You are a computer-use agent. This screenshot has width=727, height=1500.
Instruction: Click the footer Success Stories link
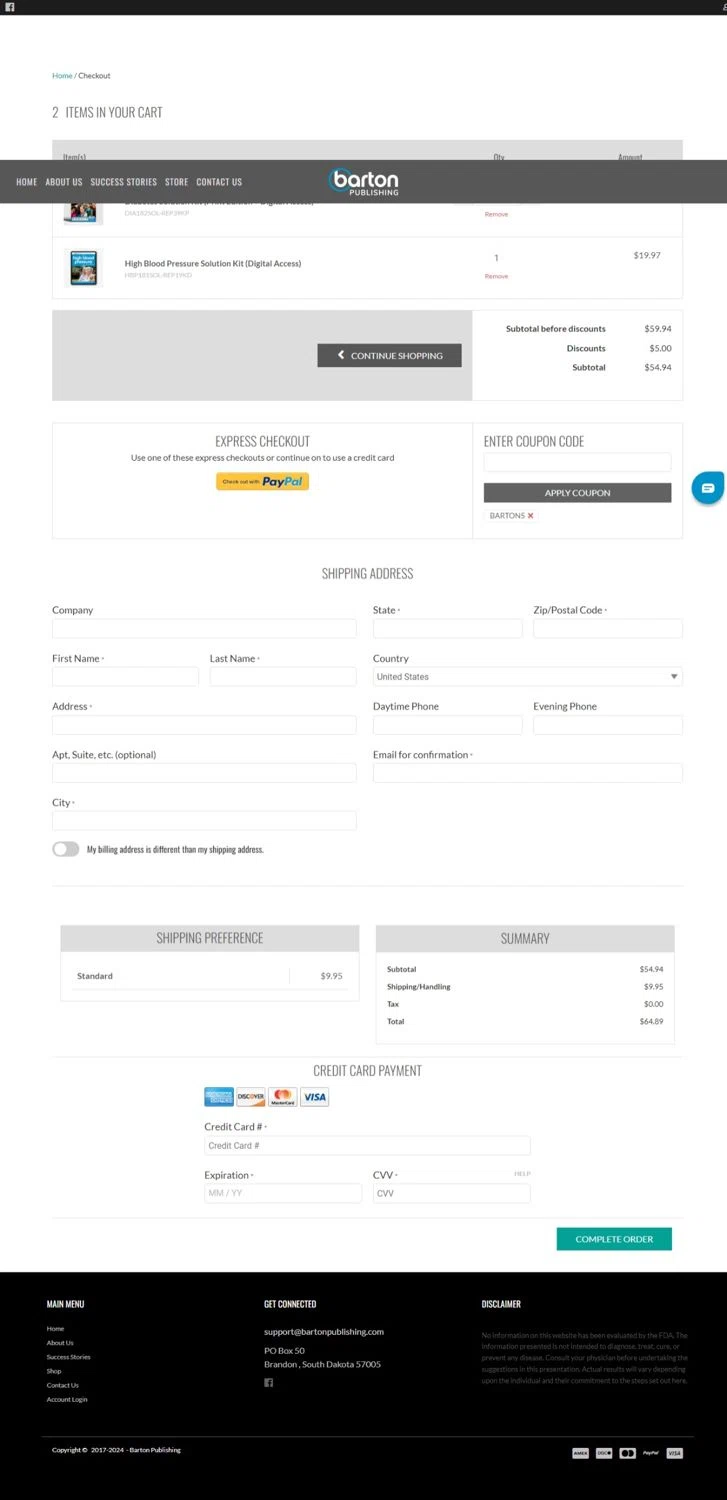(68, 1357)
